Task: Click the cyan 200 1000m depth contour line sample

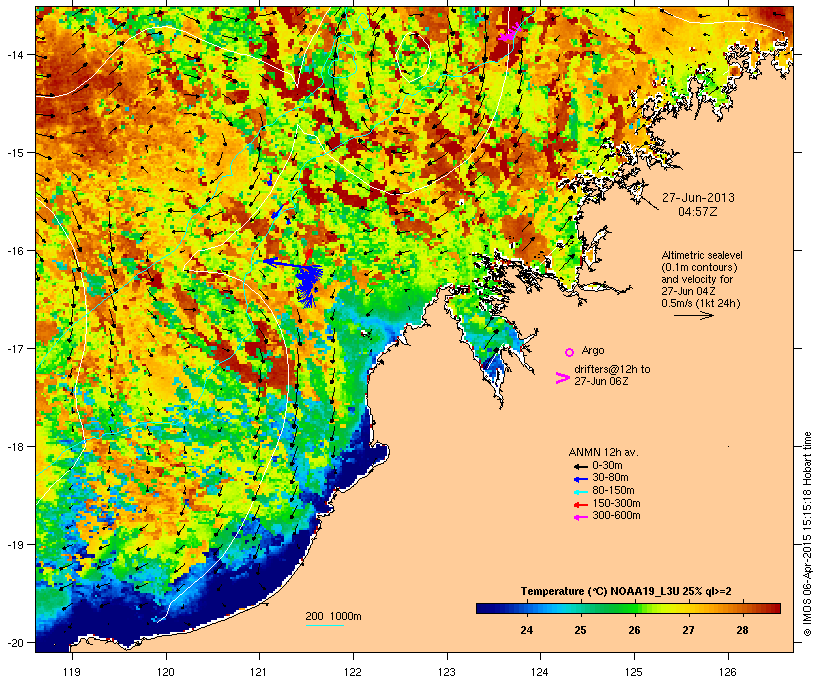Action: point(324,626)
